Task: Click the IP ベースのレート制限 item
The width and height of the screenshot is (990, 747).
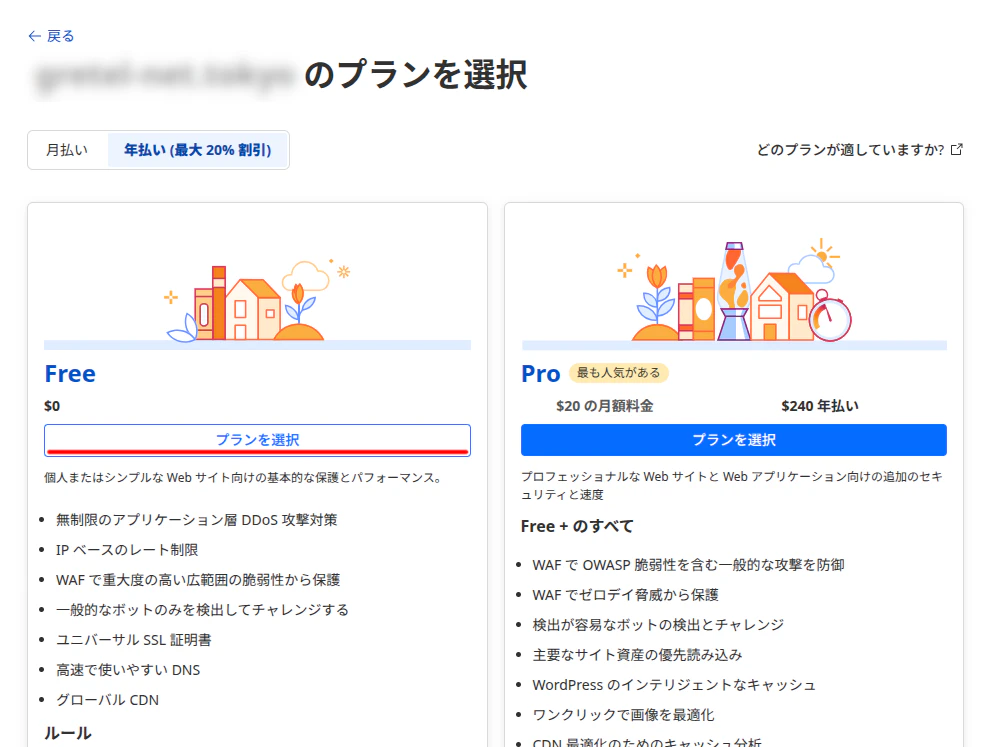Action: pos(127,550)
